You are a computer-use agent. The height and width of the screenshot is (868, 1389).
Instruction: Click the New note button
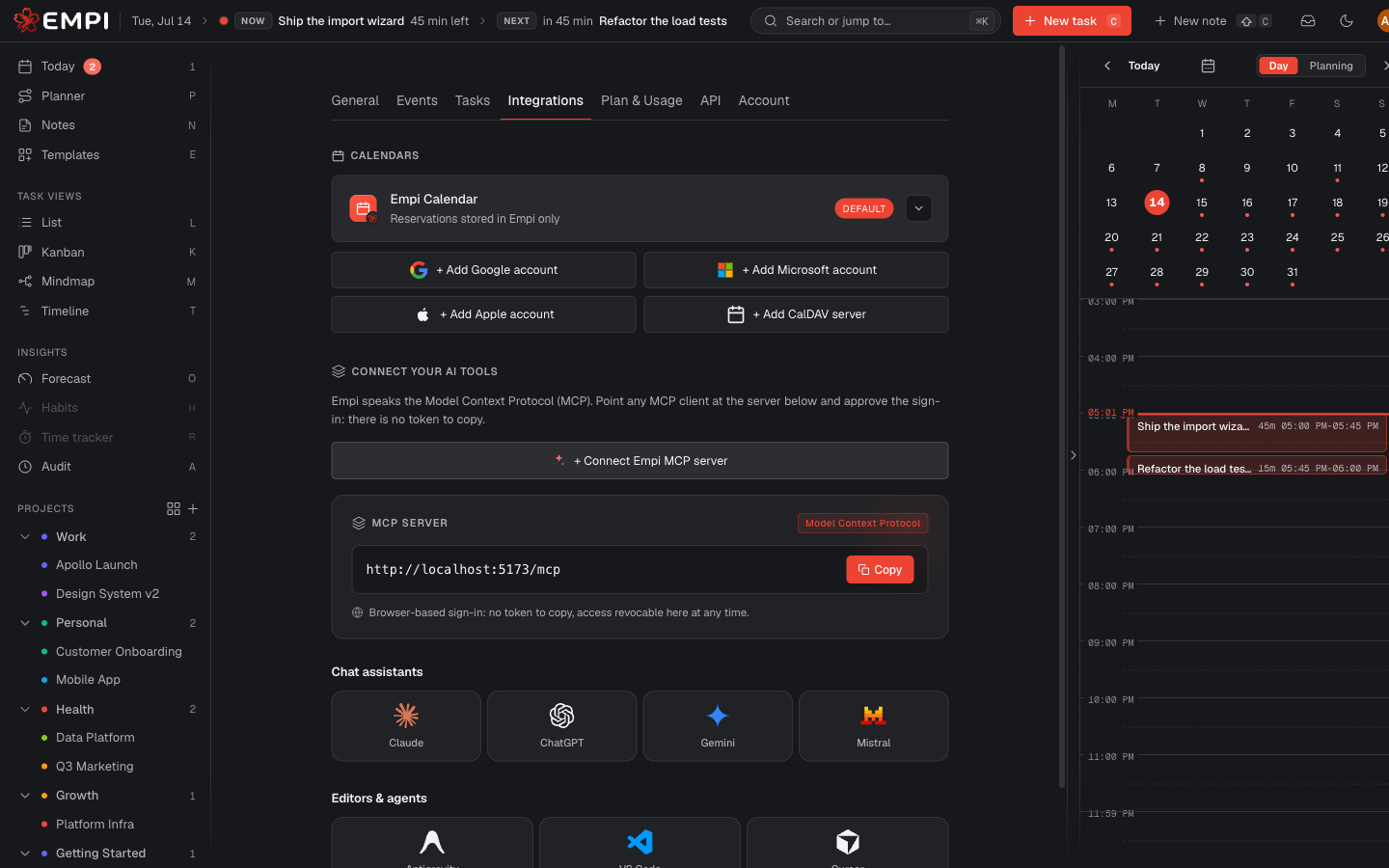click(1212, 20)
